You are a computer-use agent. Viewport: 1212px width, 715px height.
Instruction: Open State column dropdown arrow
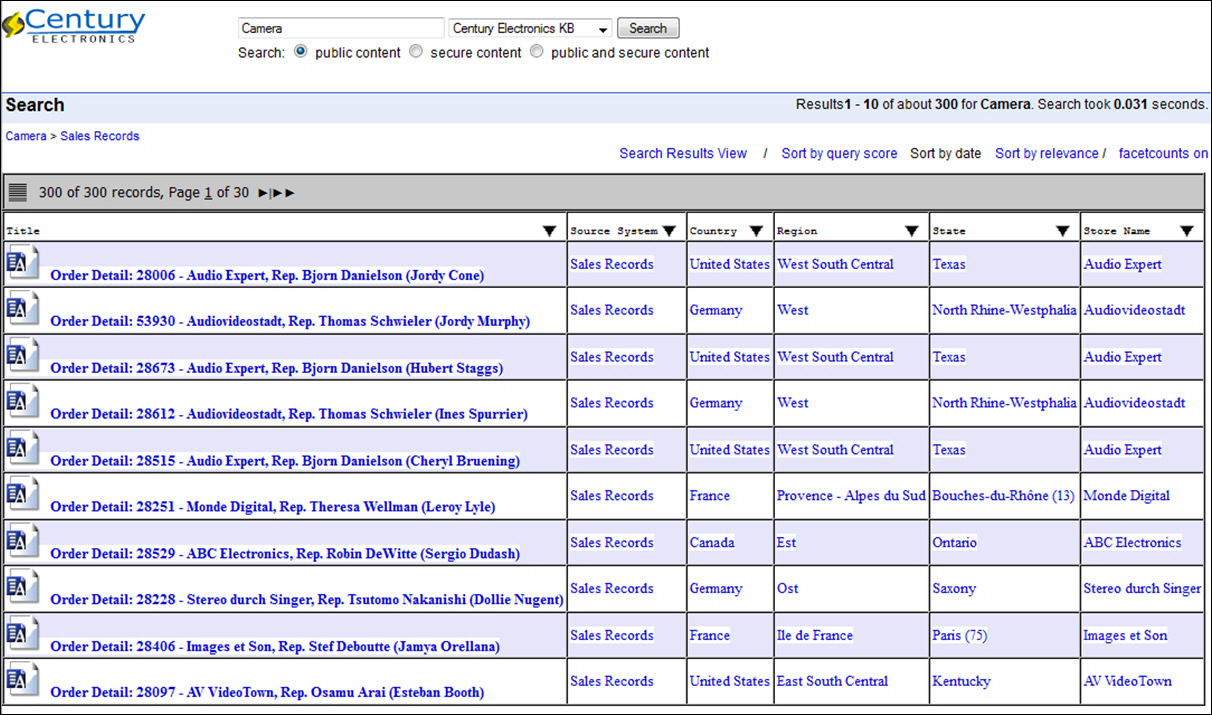point(1063,231)
